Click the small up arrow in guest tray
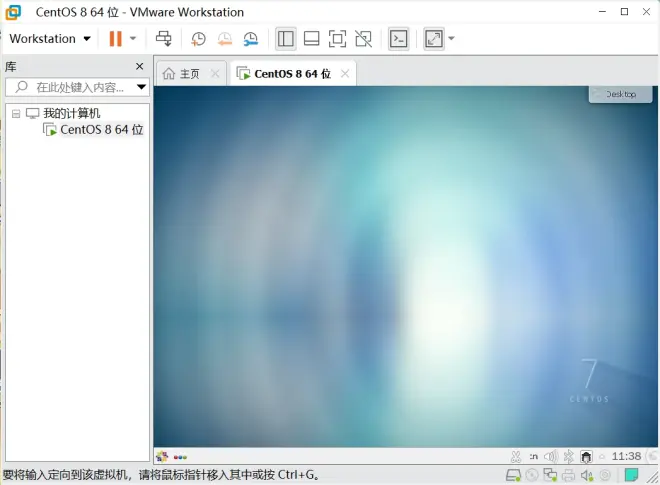 click(x=602, y=456)
